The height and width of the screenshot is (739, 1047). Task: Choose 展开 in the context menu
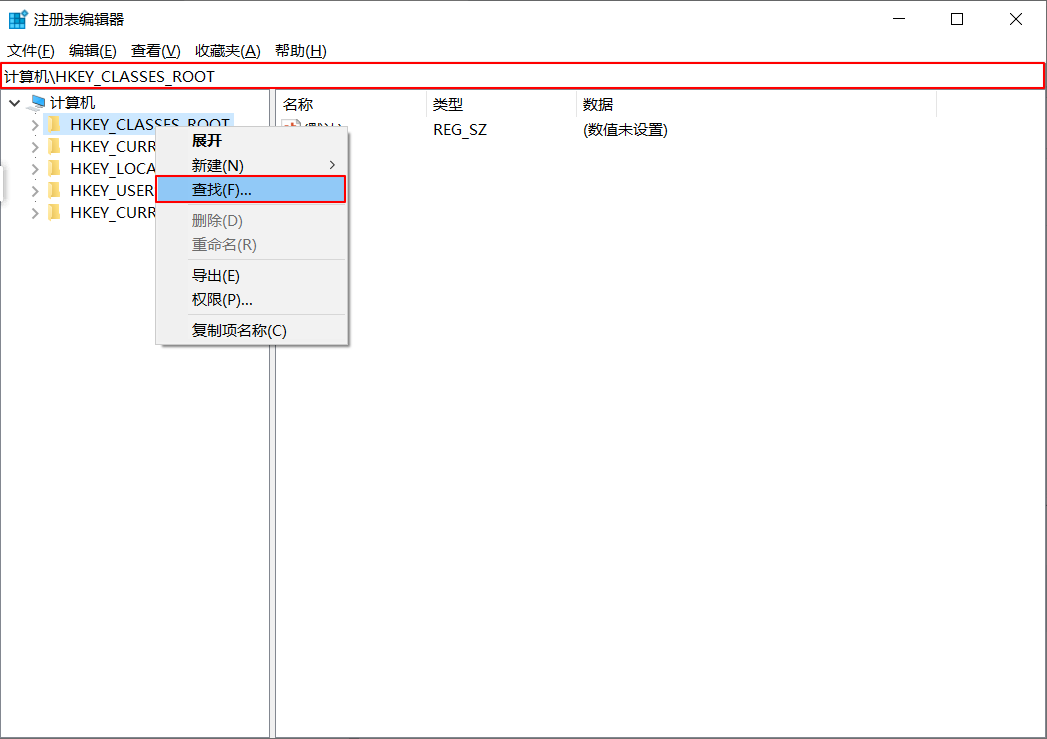pyautogui.click(x=251, y=141)
